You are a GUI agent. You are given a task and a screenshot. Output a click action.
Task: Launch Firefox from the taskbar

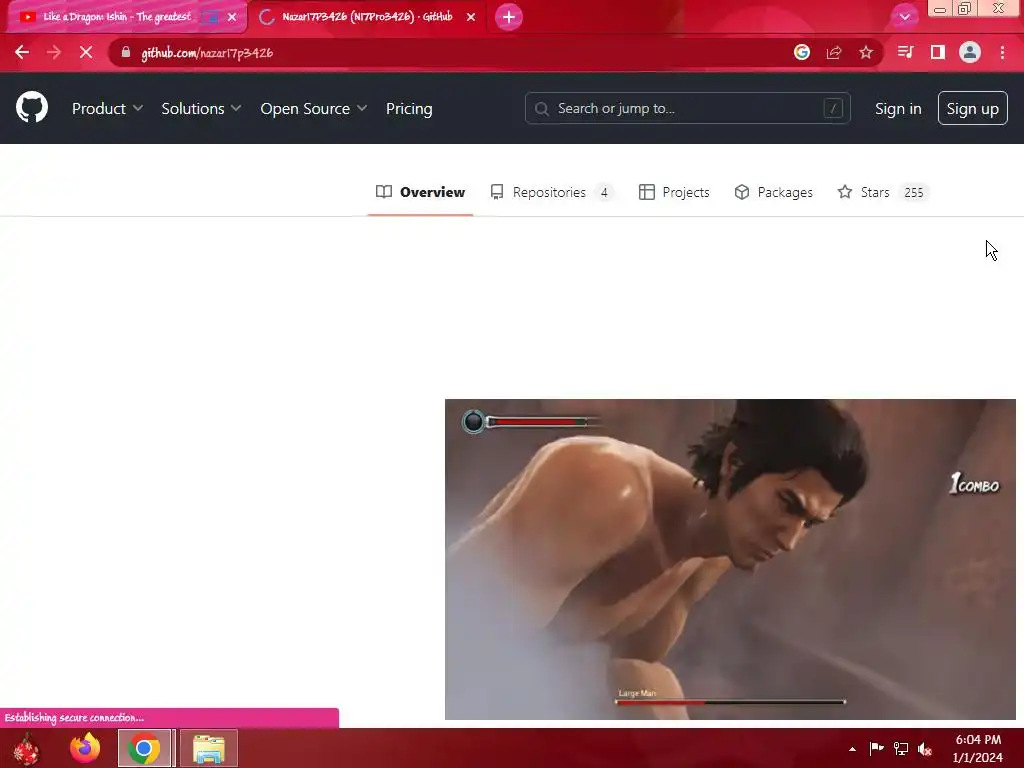(x=86, y=748)
